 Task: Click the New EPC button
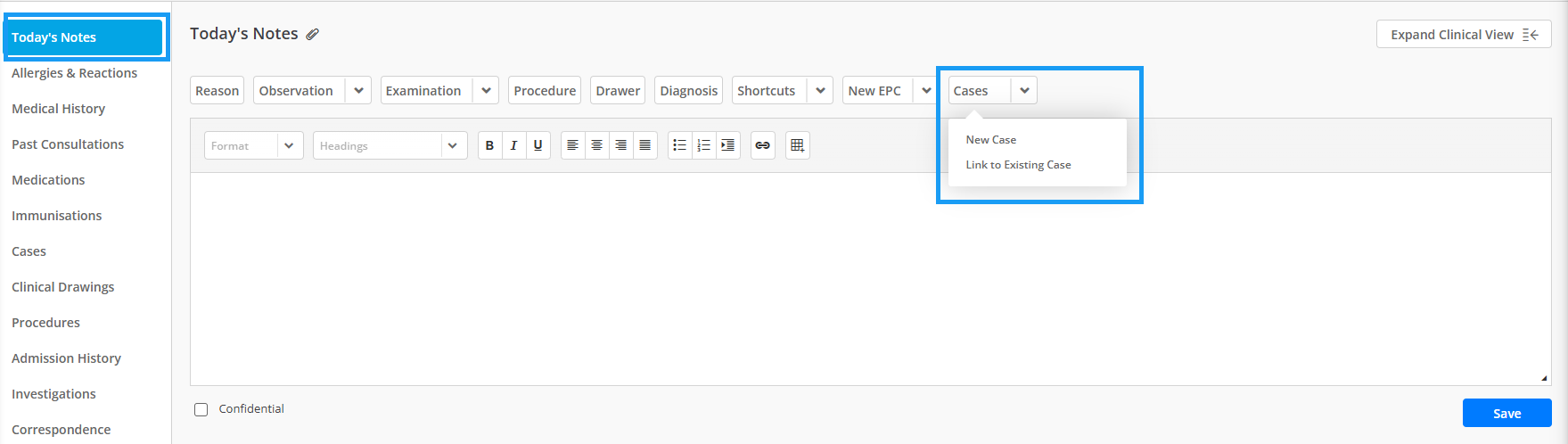pos(877,90)
